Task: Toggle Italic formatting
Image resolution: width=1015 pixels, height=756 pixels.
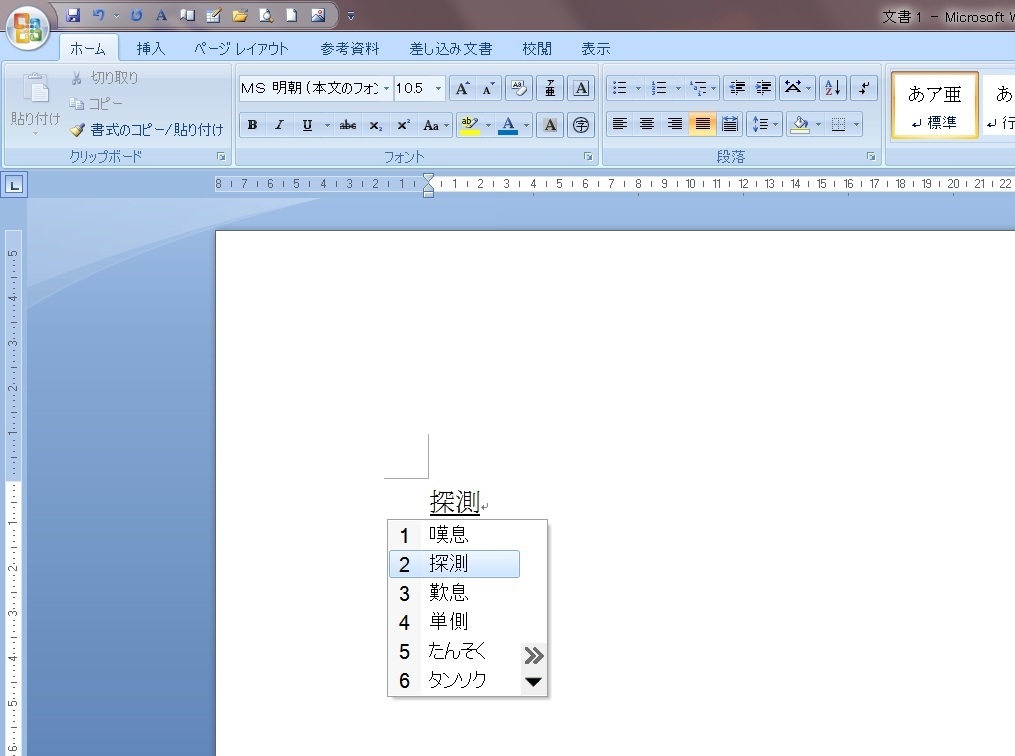Action: coord(279,125)
